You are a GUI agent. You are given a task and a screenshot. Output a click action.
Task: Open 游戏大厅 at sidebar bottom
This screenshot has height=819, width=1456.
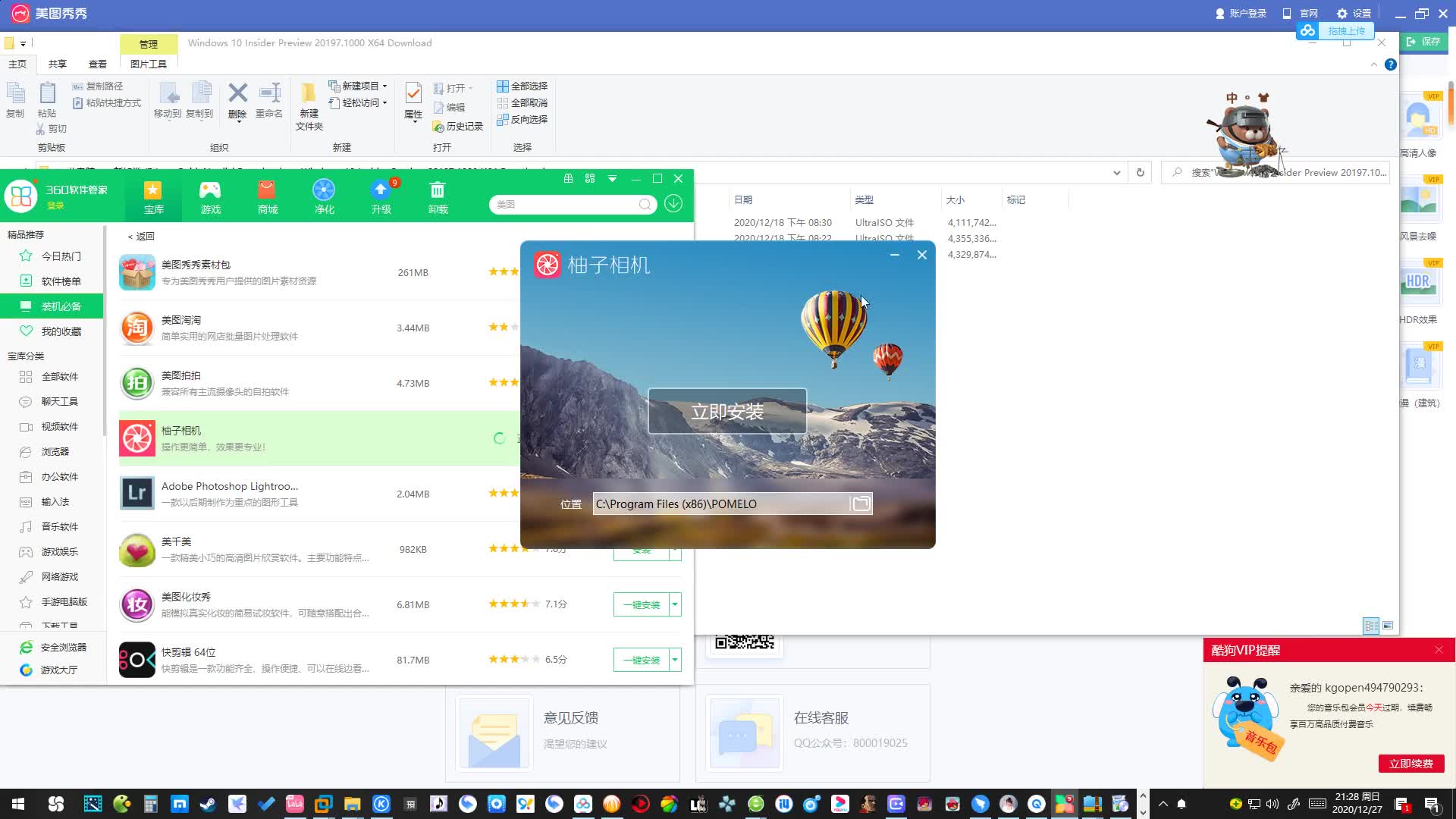click(50, 670)
